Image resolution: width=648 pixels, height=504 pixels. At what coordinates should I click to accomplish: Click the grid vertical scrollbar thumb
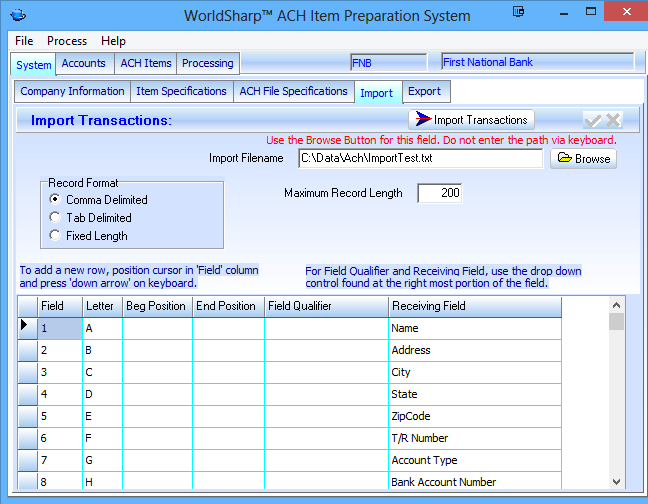coord(616,321)
